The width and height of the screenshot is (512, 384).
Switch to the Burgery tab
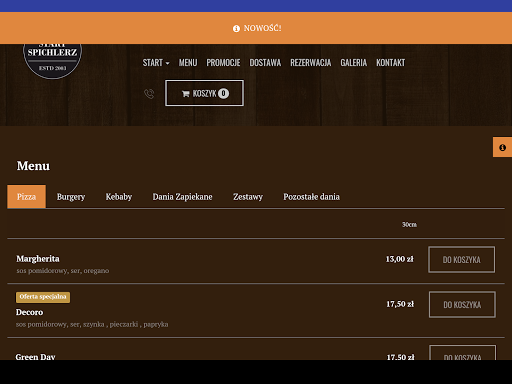coord(71,197)
